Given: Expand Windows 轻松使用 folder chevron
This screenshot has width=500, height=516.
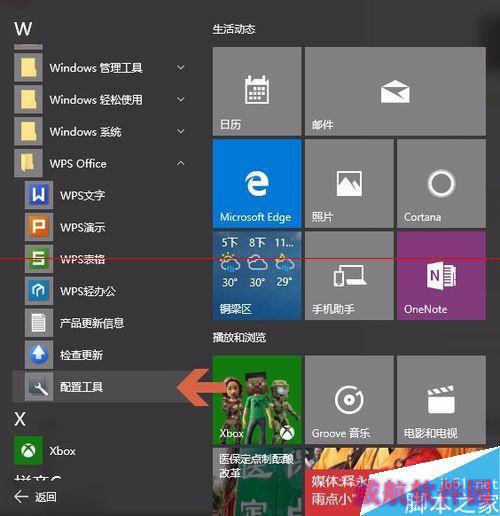Looking at the screenshot, I should (x=180, y=99).
